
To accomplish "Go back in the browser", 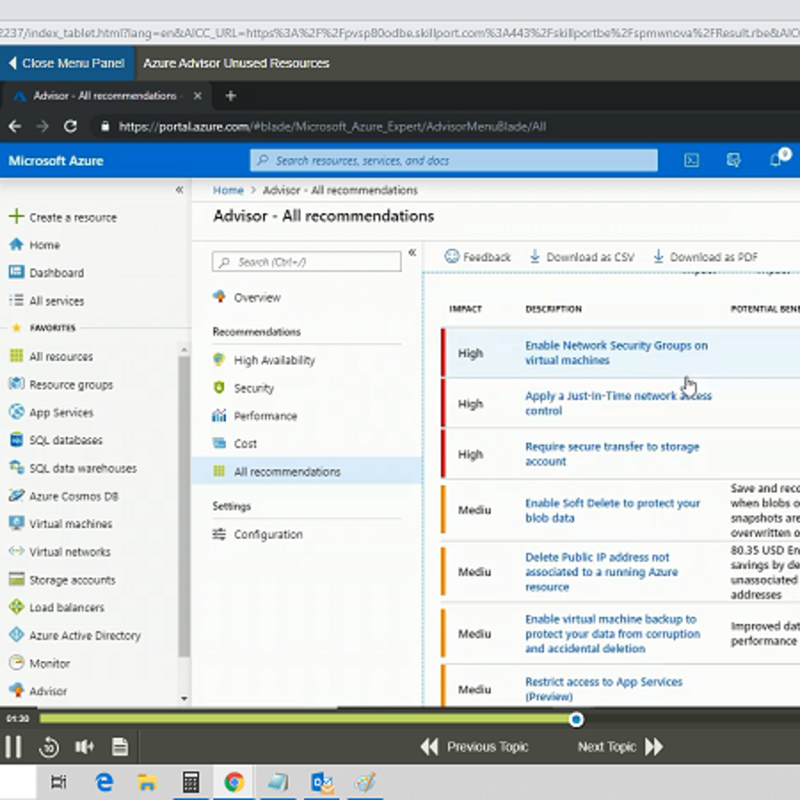I will point(15,126).
